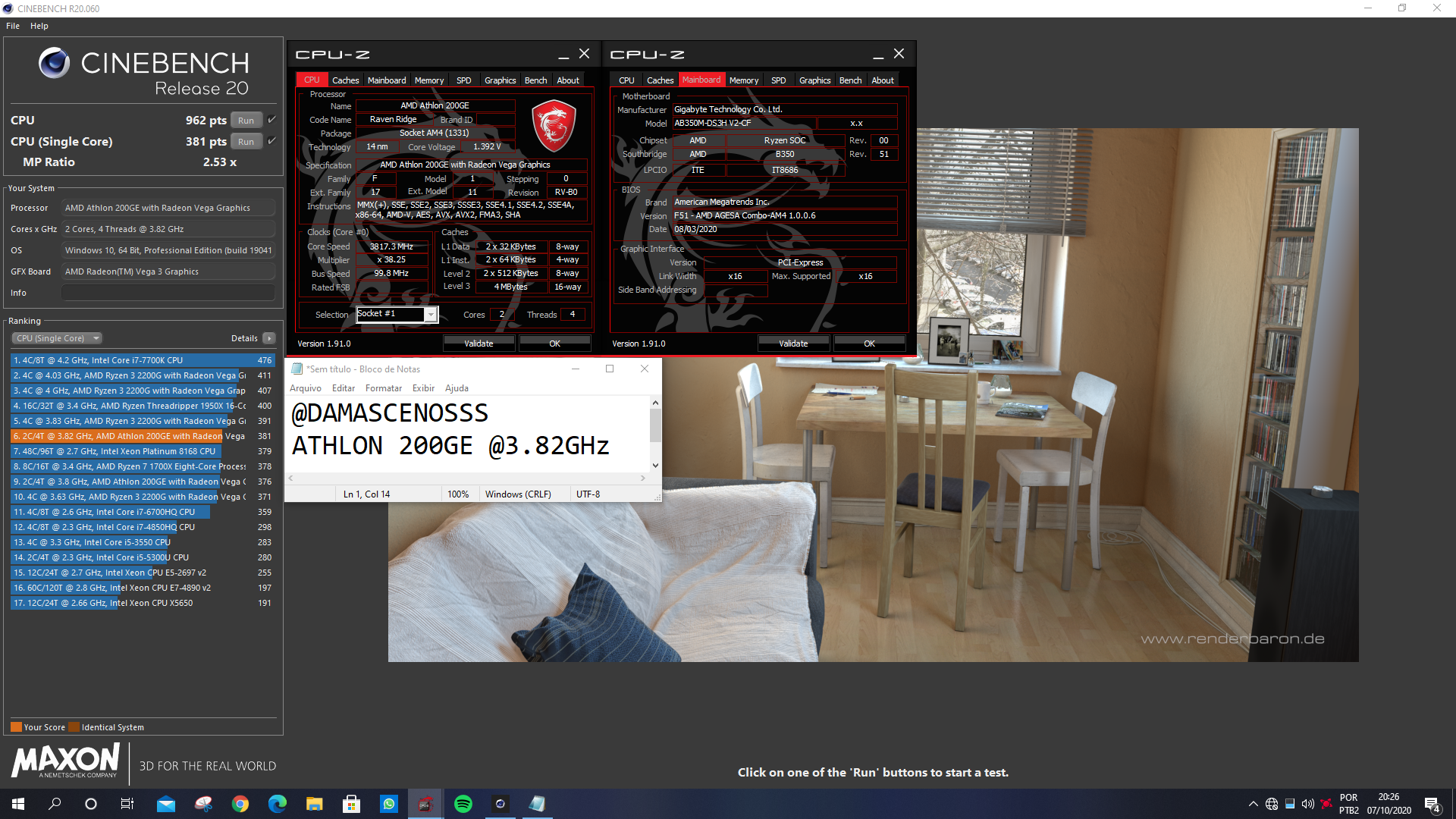This screenshot has width=1456, height=819.
Task: Click Notepad scroll down arrow
Action: [x=655, y=465]
